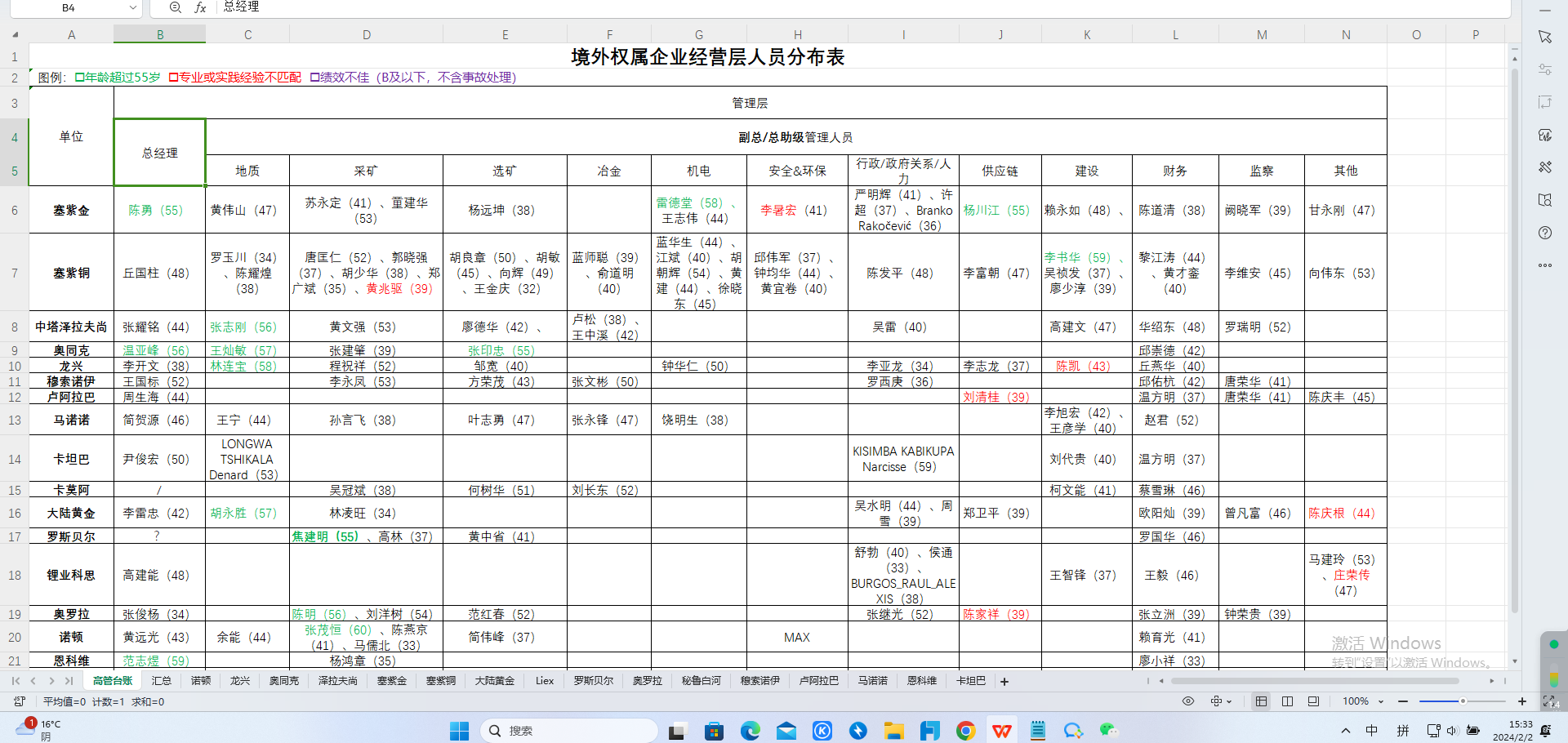Open the Windows Start menu
1568x743 pixels.
pos(460,731)
